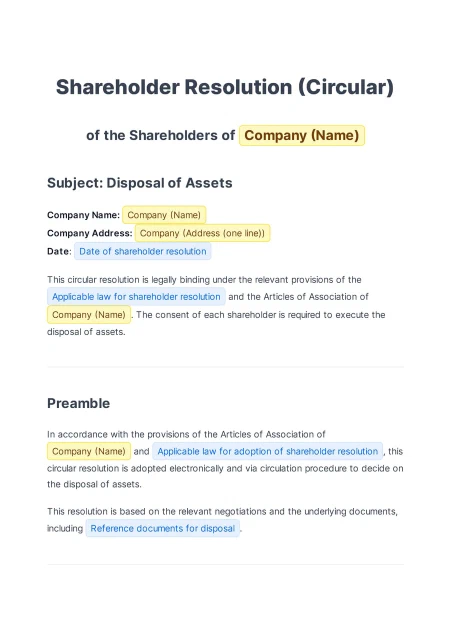The width and height of the screenshot is (450, 636).
Task: Click the Date: label
Action: pos(59,251)
